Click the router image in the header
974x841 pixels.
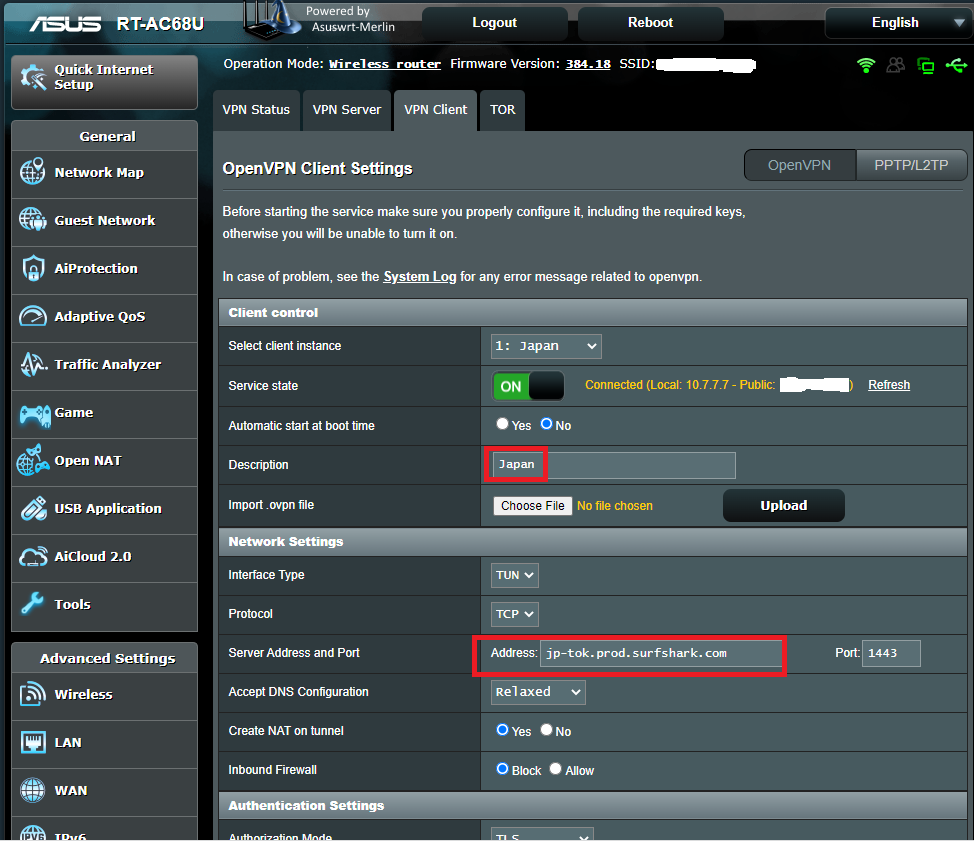(x=271, y=19)
